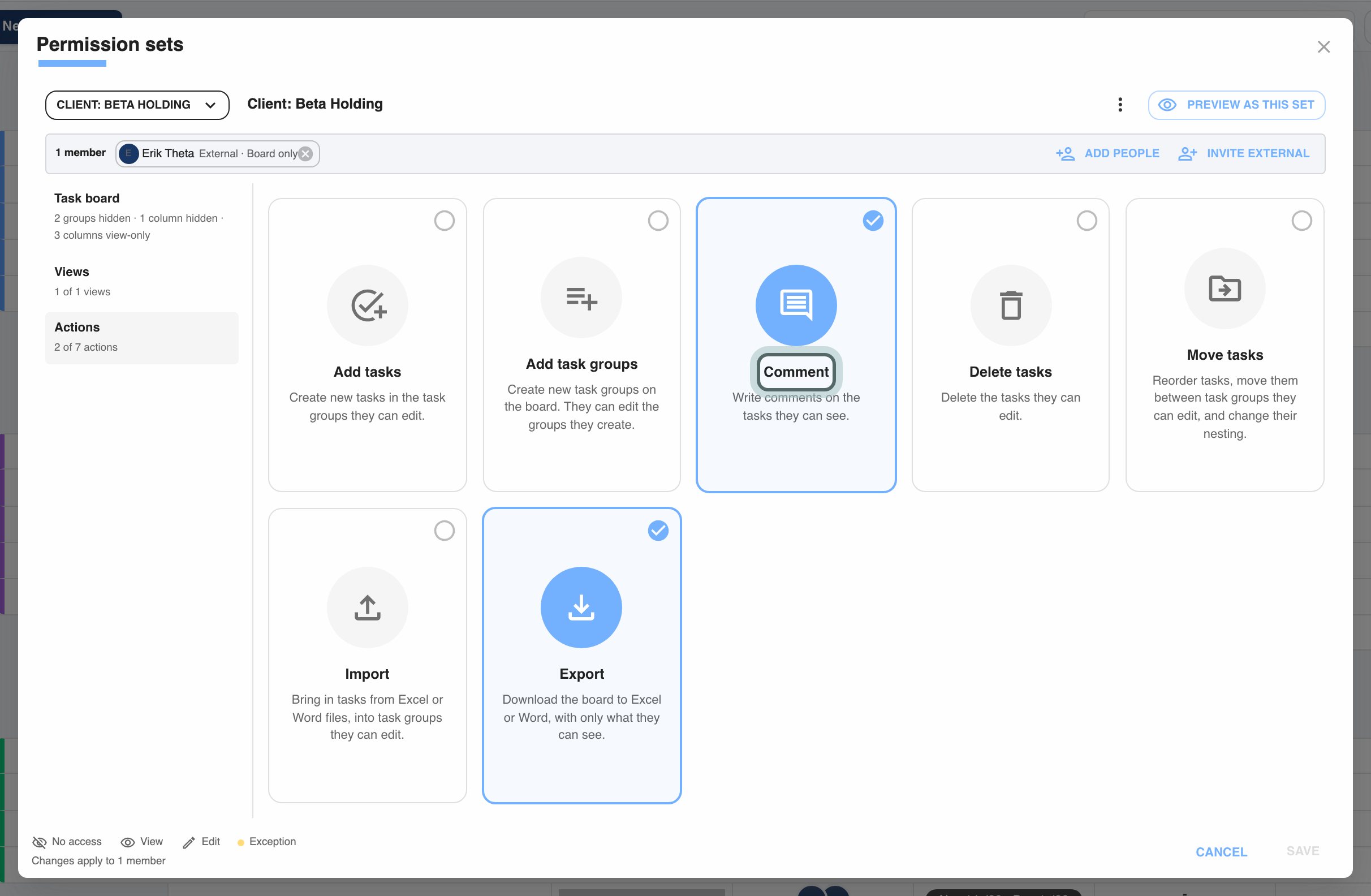Click the blue Comment bubble icon
Viewport: 1371px width, 896px height.
pos(796,305)
